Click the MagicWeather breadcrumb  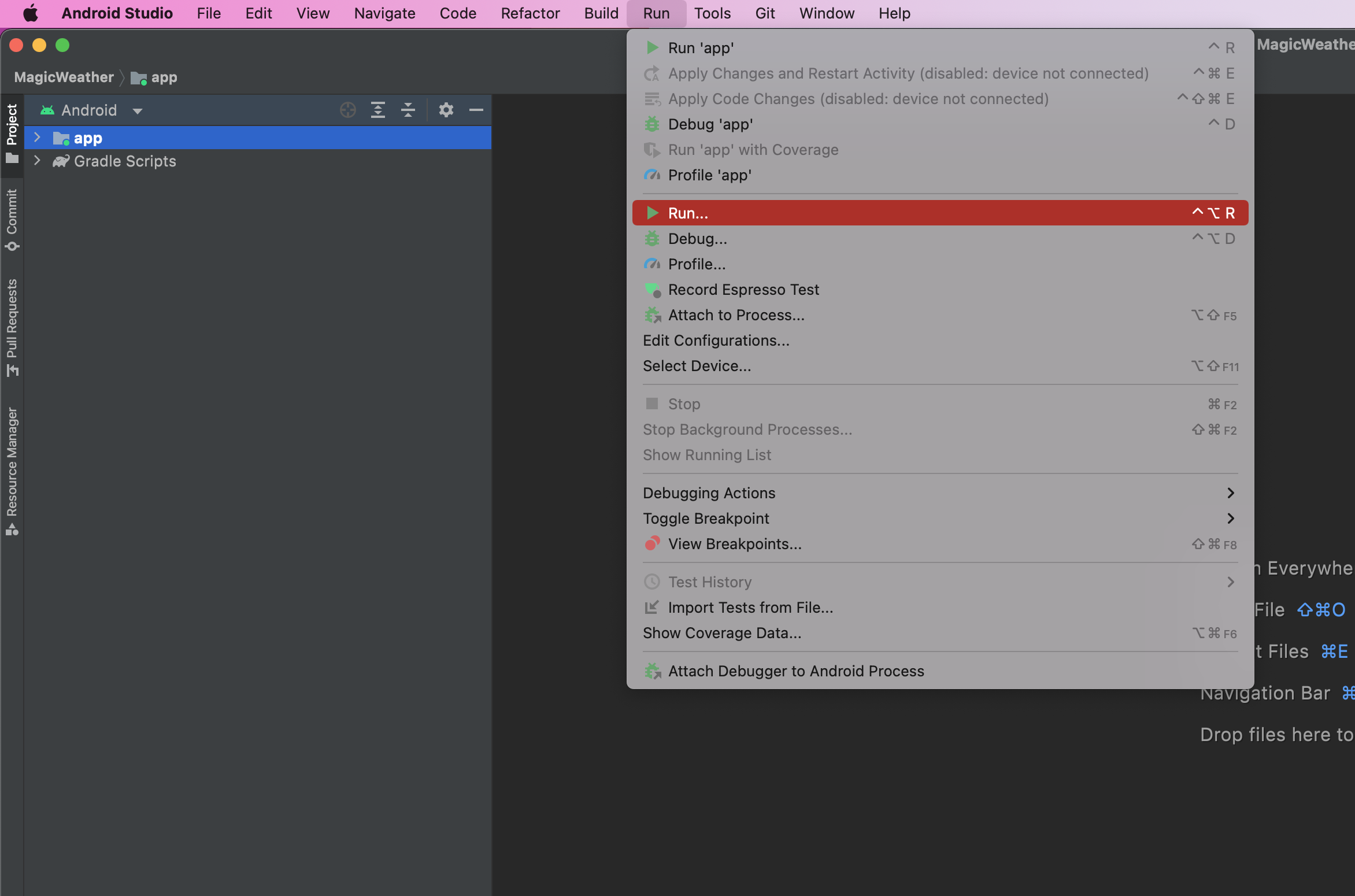point(64,77)
